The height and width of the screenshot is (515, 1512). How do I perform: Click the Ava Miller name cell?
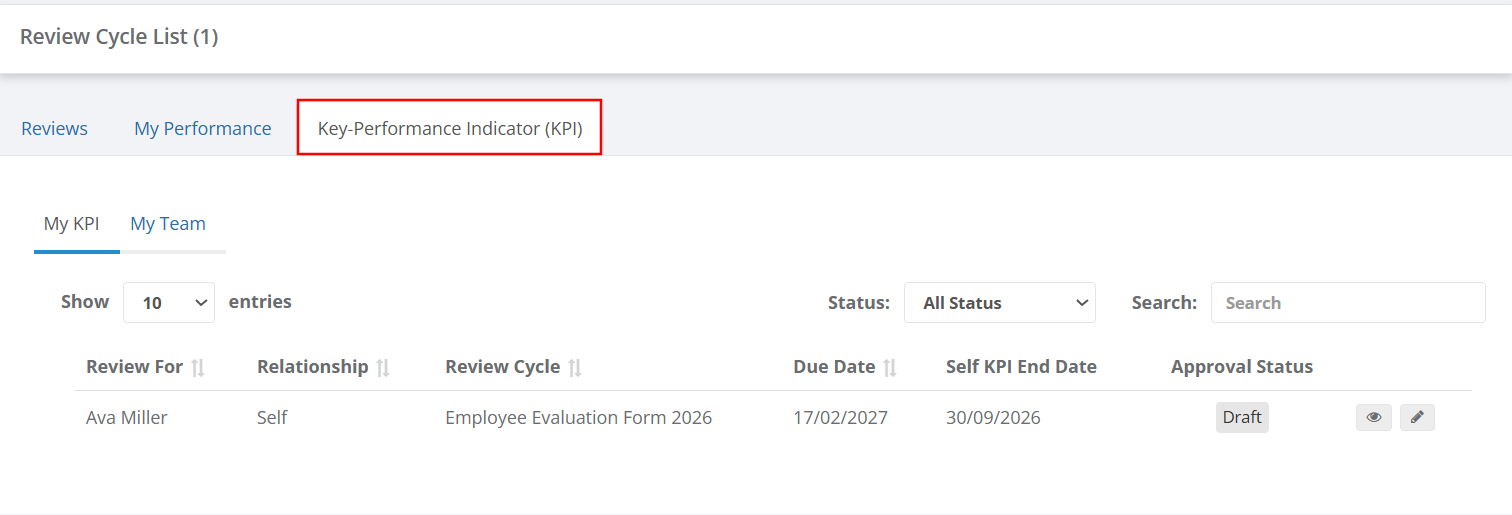click(127, 417)
